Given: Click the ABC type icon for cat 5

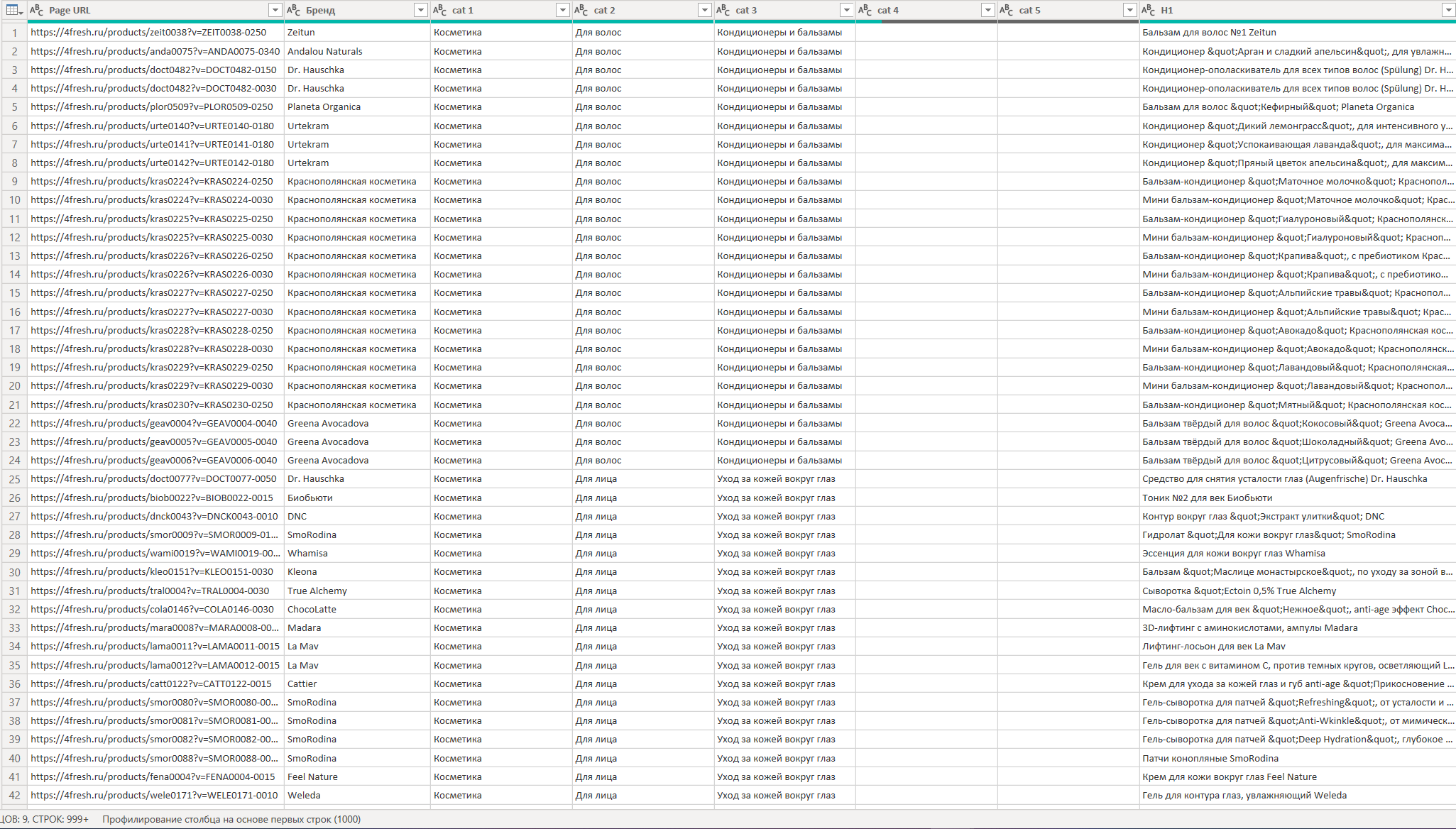Looking at the screenshot, I should [1006, 10].
